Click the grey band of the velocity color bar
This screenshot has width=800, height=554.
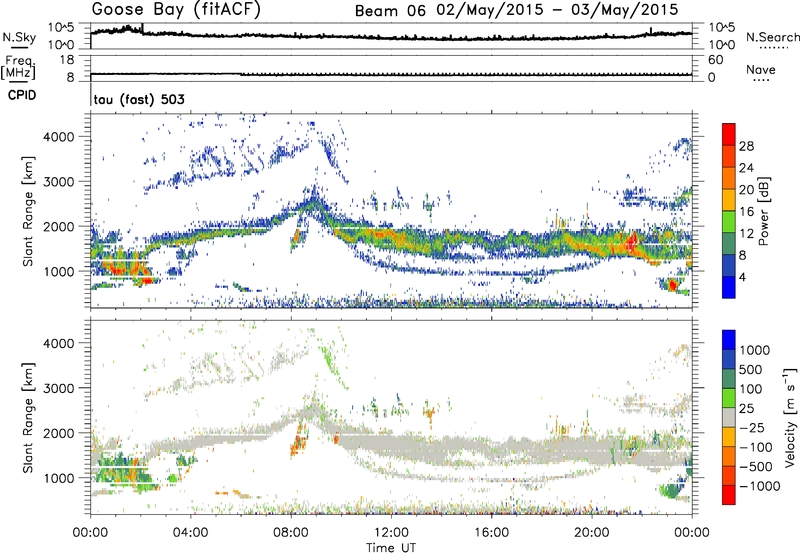[x=729, y=418]
